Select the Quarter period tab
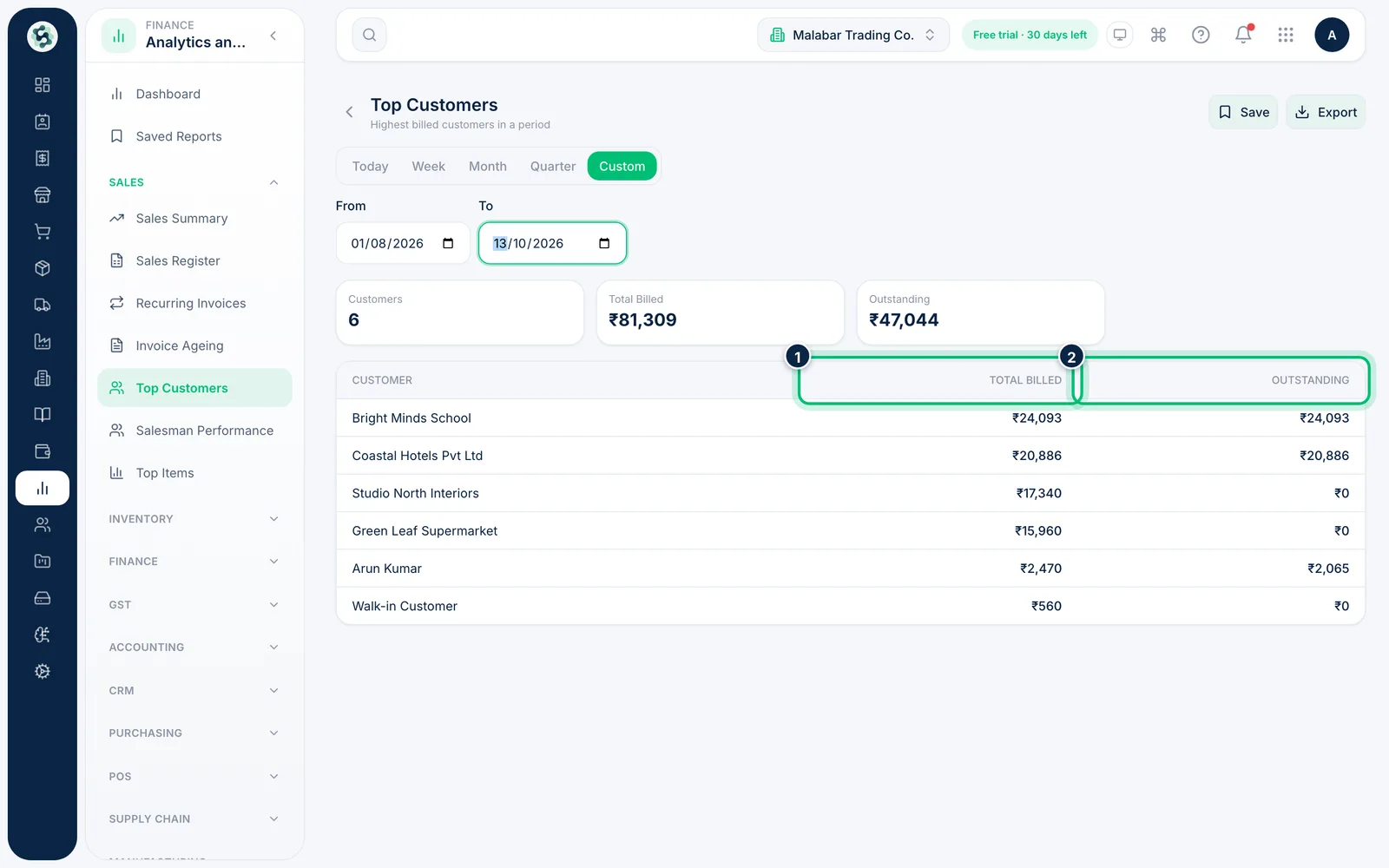Viewport: 1389px width, 868px height. (x=553, y=167)
